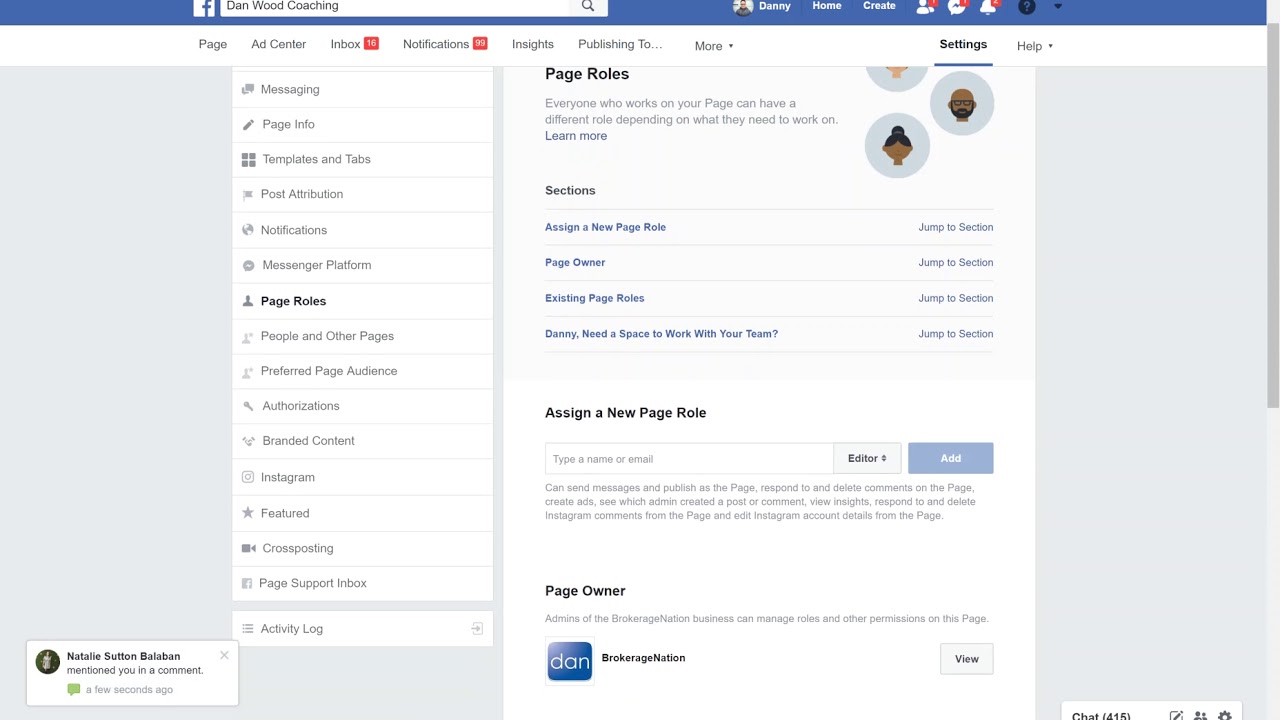Focus the name or email input field
This screenshot has height=720, width=1280.
(x=689, y=459)
